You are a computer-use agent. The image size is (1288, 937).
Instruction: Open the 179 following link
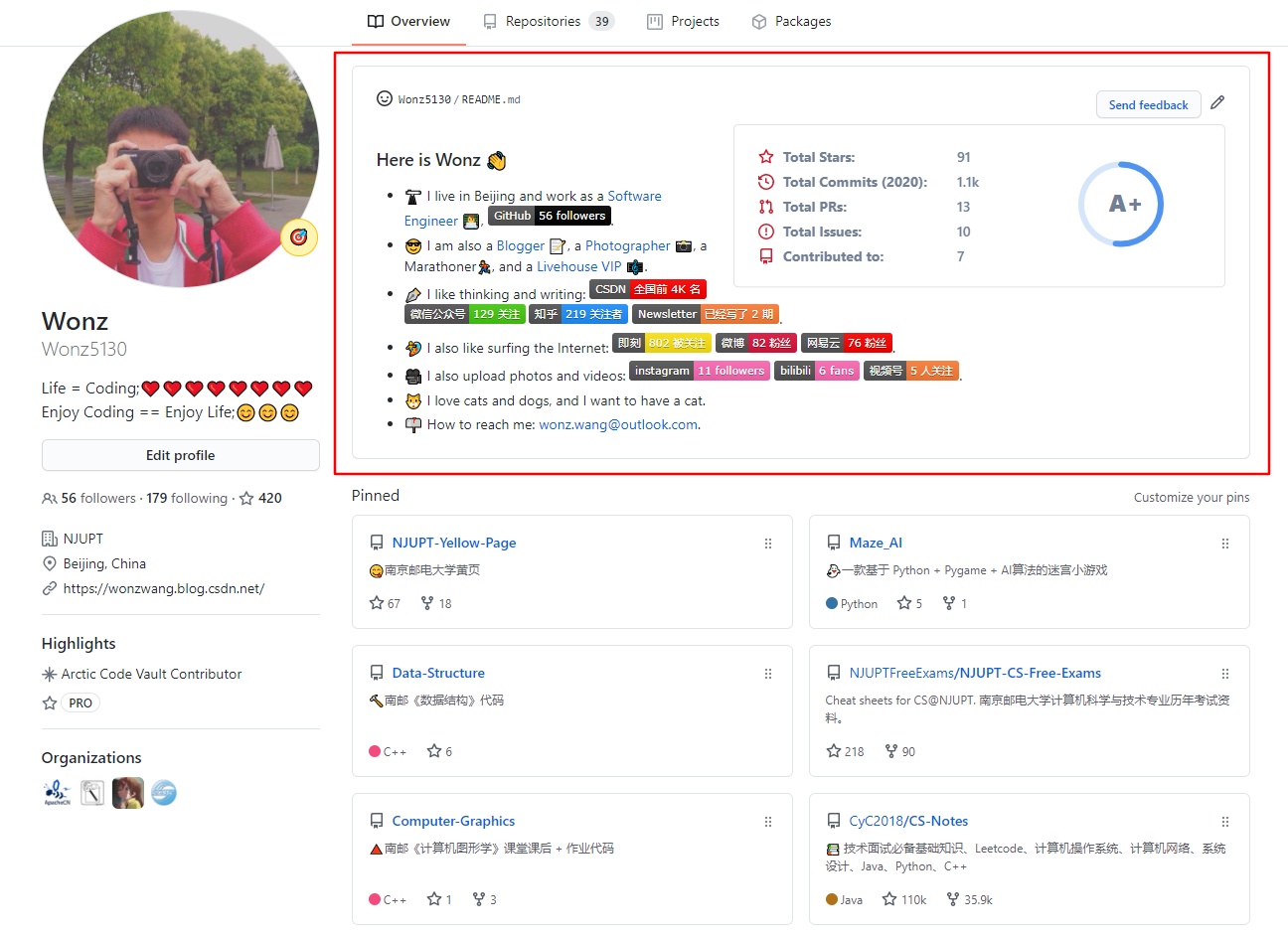point(187,498)
